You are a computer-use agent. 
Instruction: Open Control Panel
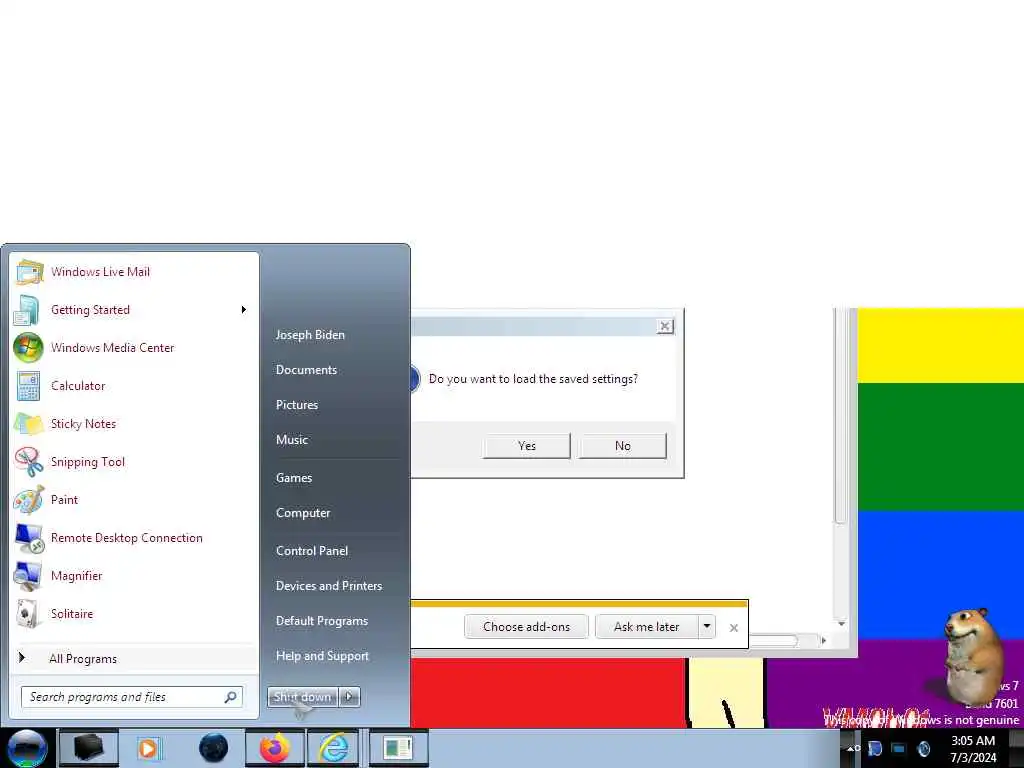[312, 551]
